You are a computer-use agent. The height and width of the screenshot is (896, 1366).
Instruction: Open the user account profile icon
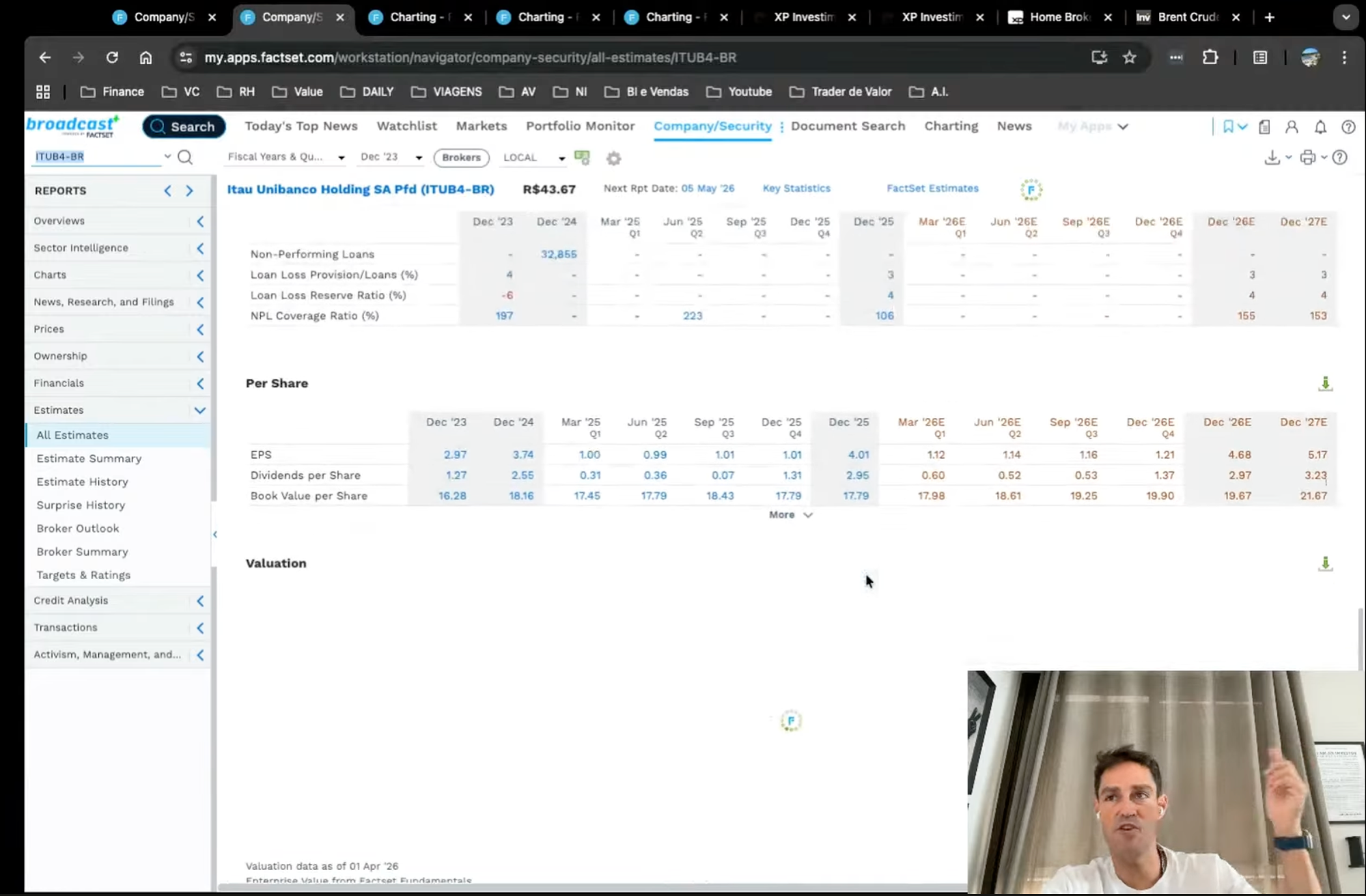click(1292, 127)
